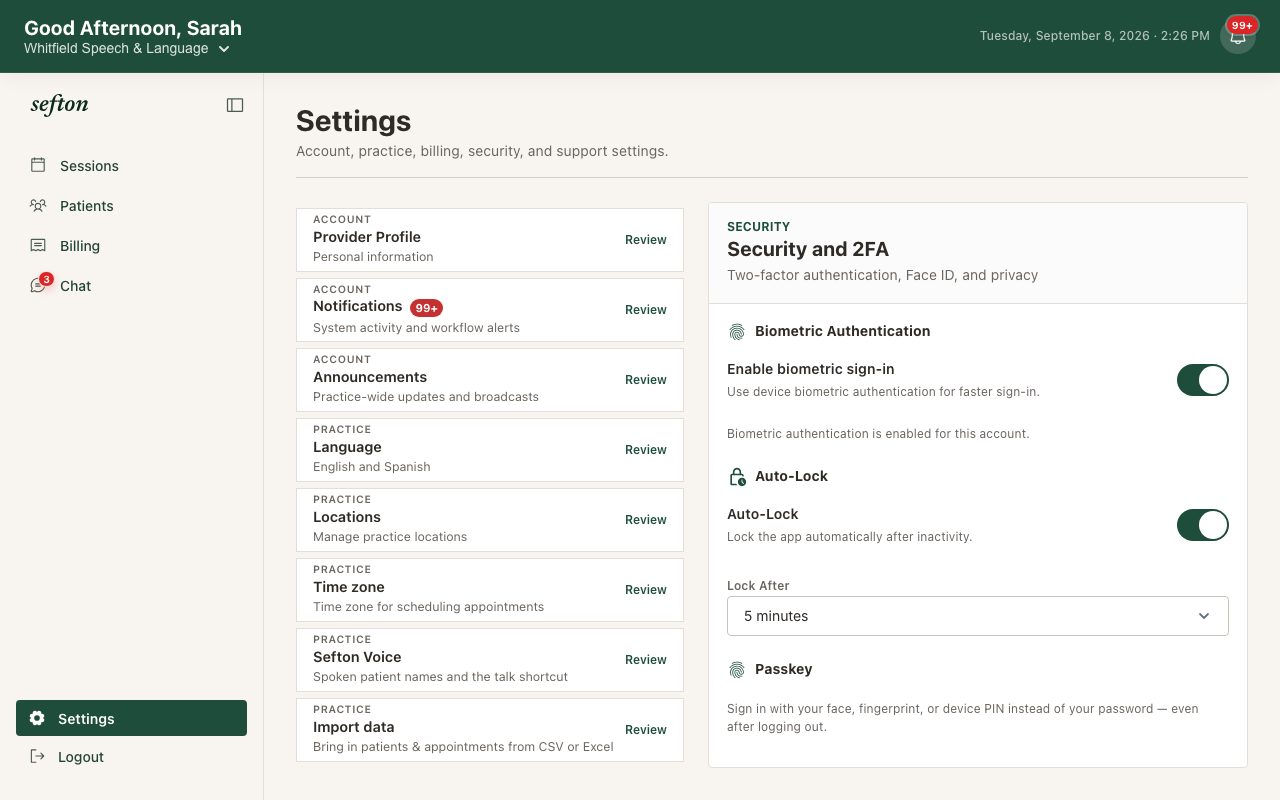Click the Auto-Lock padlock icon
The width and height of the screenshot is (1280, 800).
pos(737,476)
